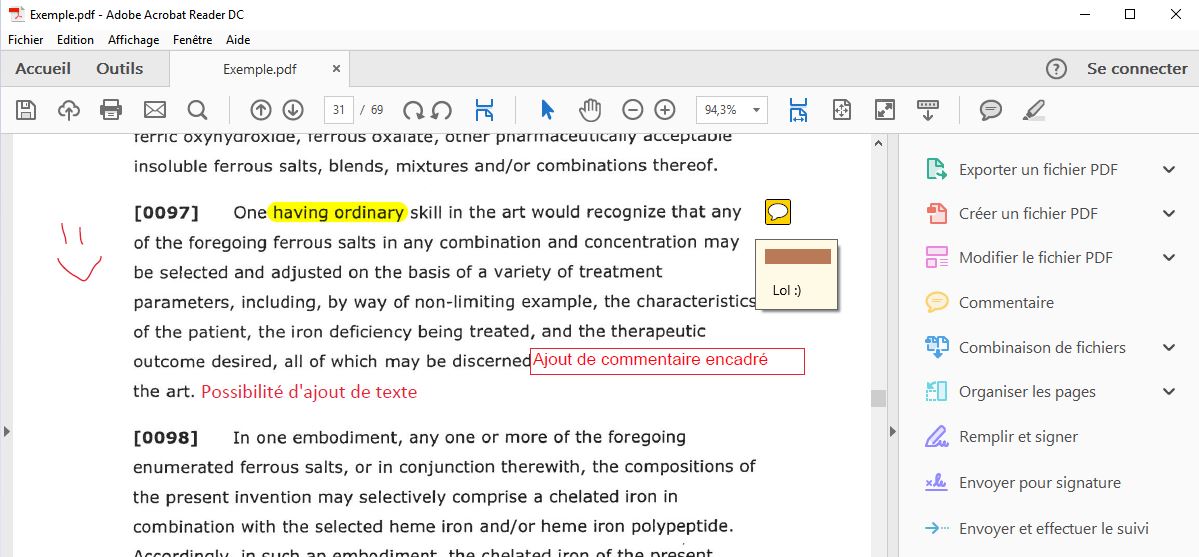The width and height of the screenshot is (1199, 557).
Task: Click the Print file icon
Action: point(111,110)
